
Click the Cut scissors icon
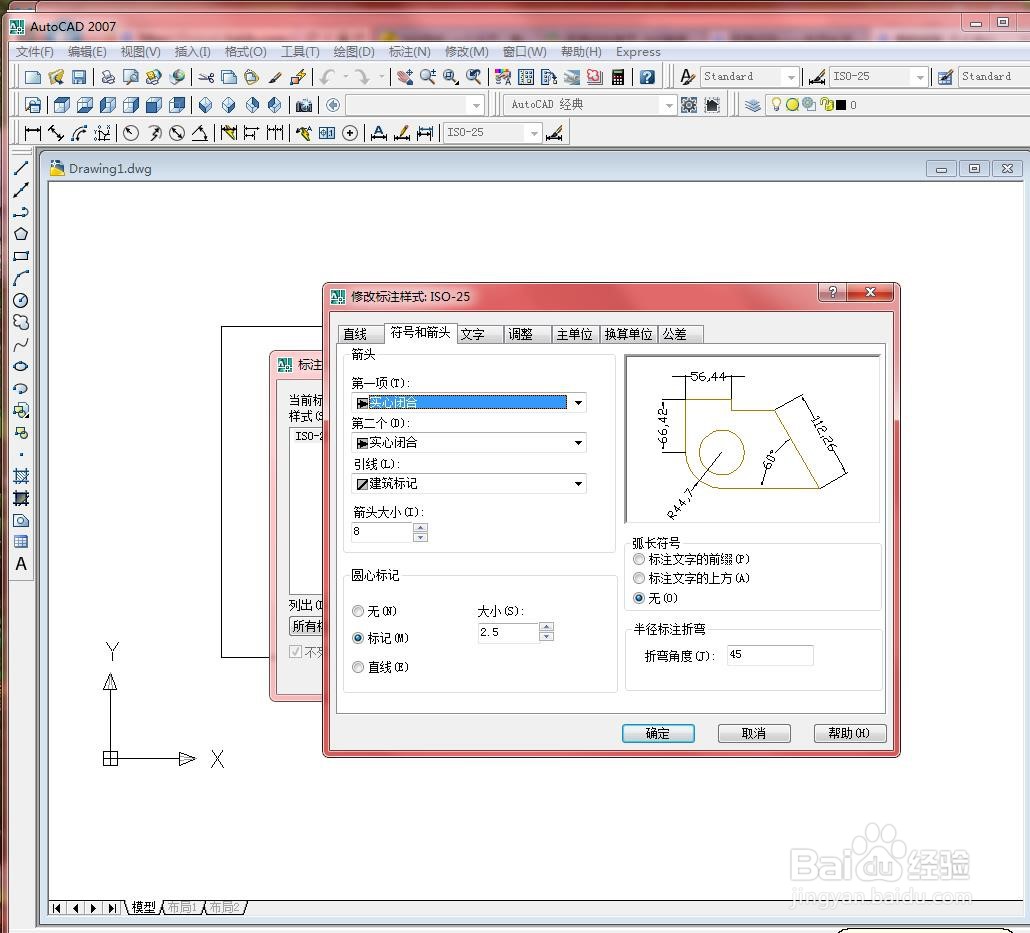point(206,77)
